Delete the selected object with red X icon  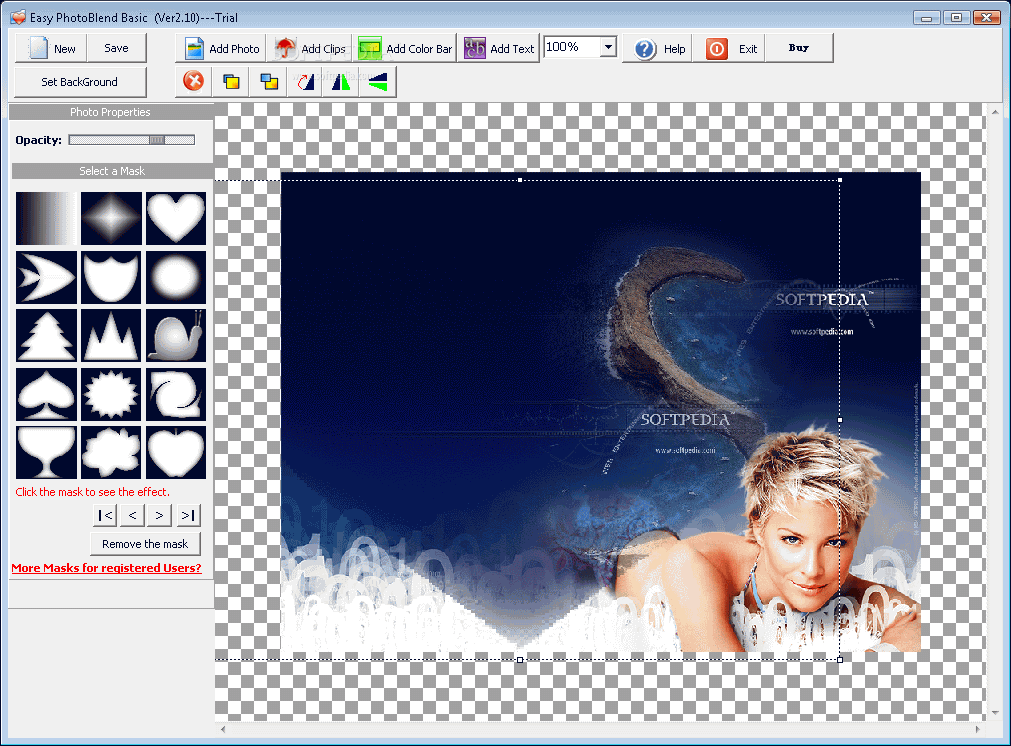(x=193, y=81)
